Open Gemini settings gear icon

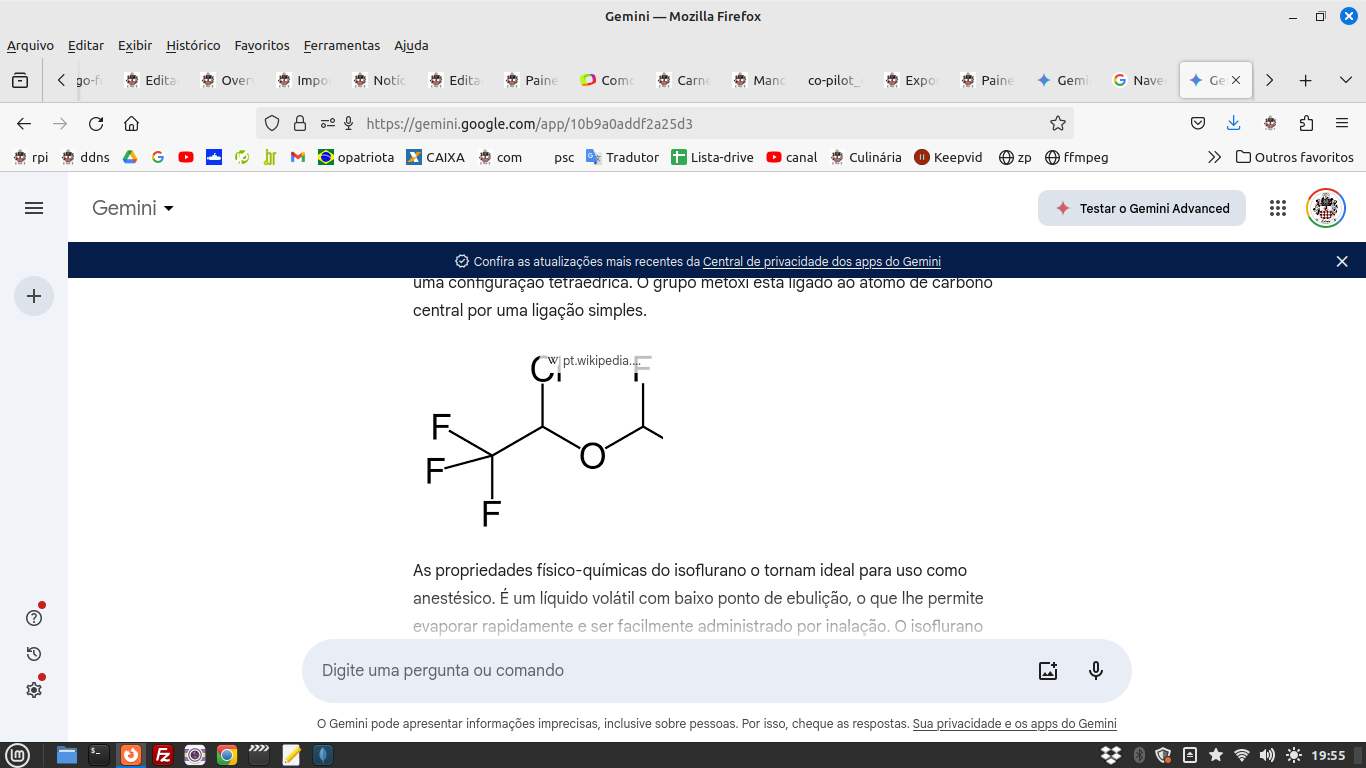click(x=34, y=690)
